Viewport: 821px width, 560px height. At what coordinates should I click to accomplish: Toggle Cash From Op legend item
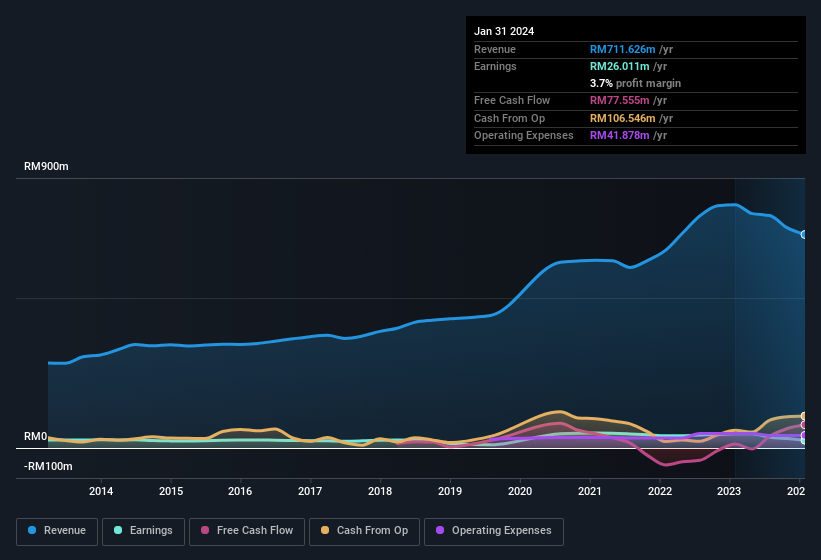[x=364, y=531]
